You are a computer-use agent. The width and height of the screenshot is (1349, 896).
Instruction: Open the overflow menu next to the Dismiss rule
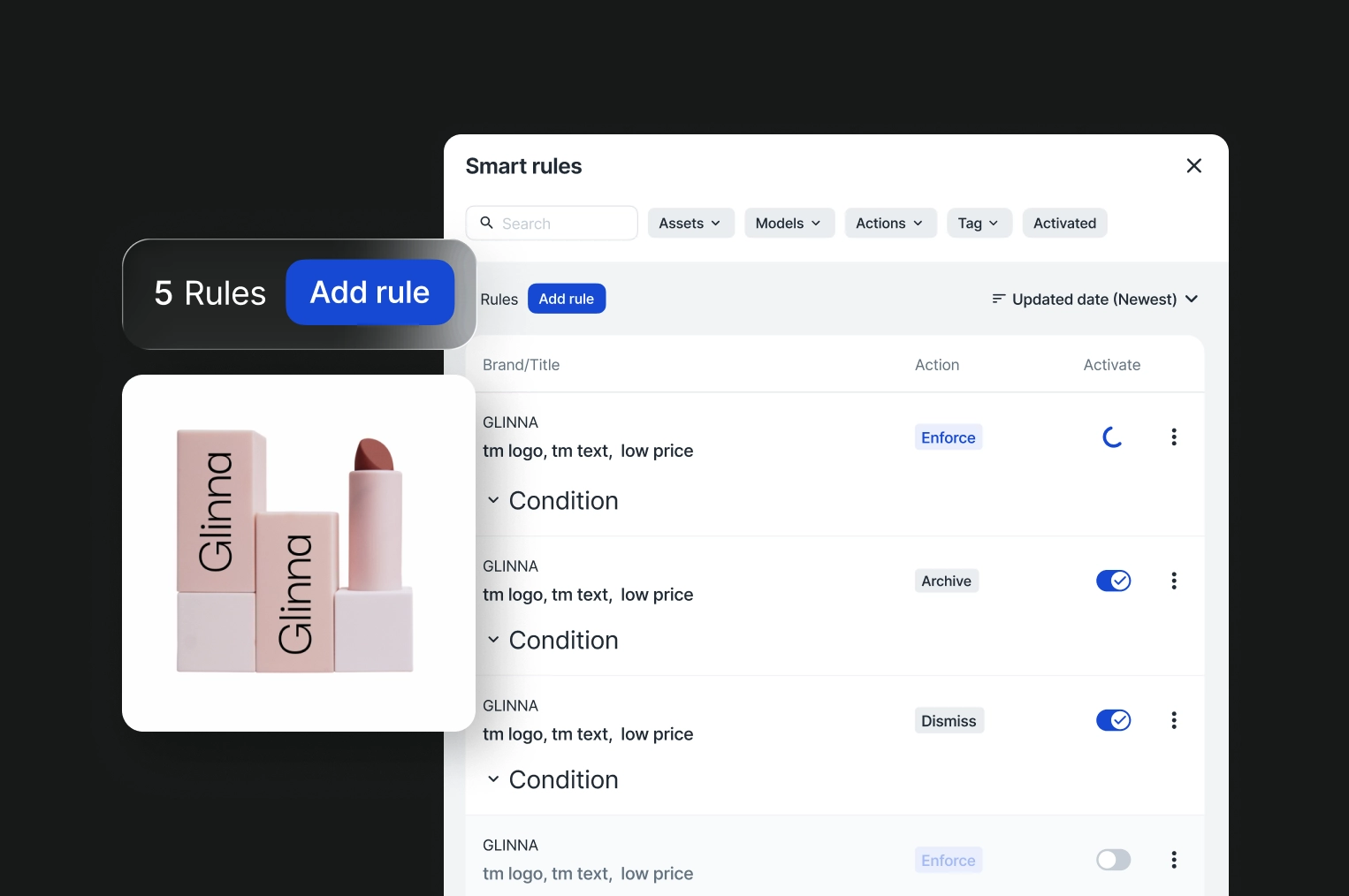[1174, 720]
